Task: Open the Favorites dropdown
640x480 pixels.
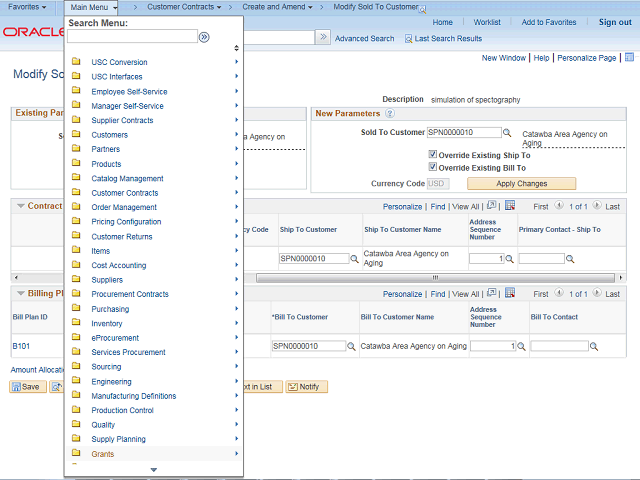Action: [27, 7]
